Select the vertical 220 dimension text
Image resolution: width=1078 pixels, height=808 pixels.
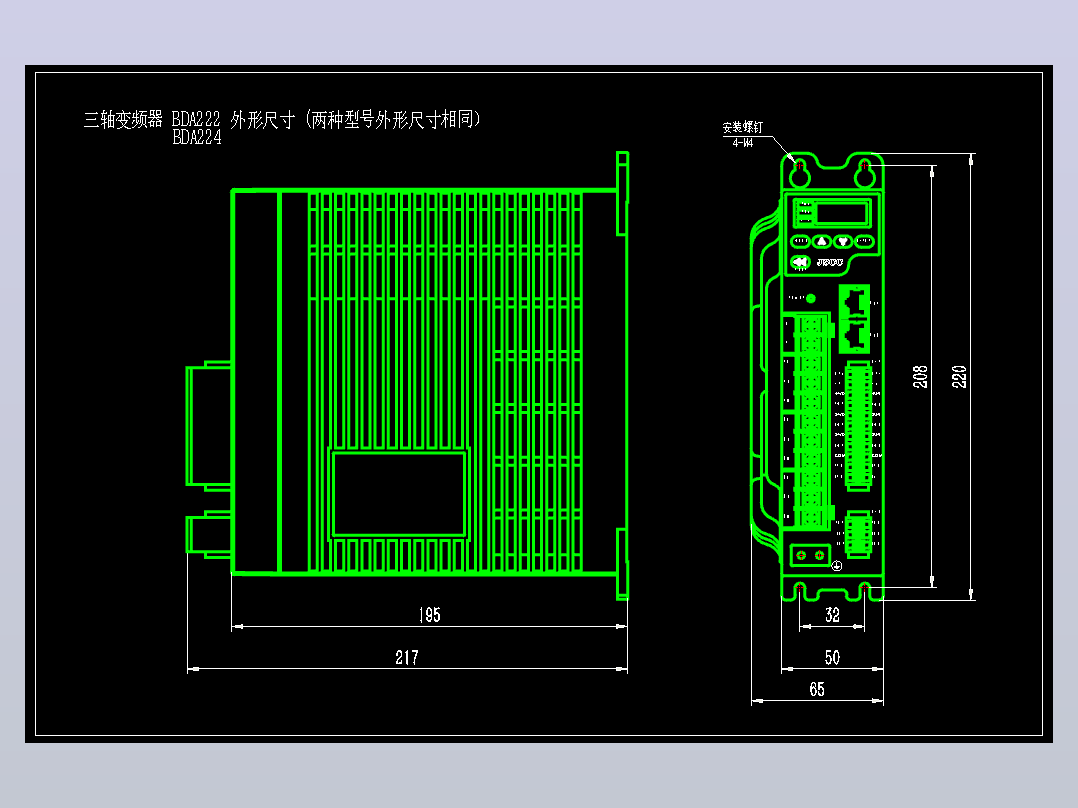959,377
